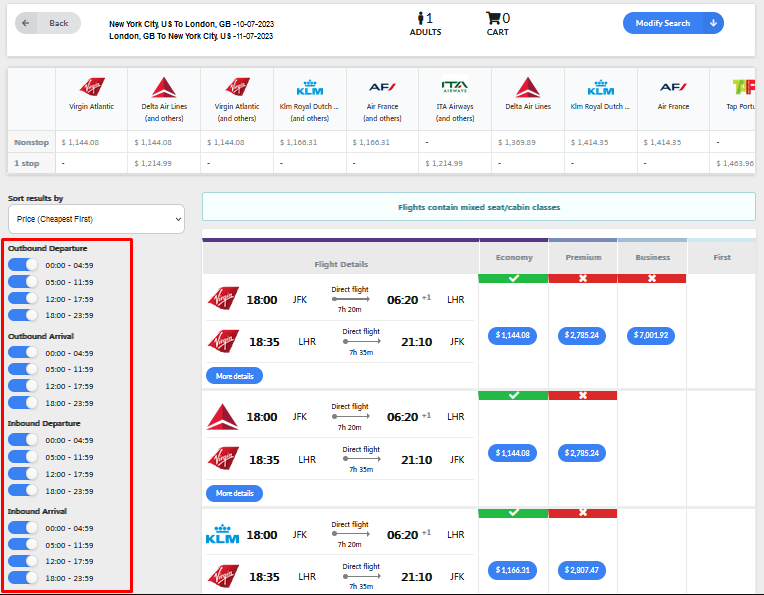Viewport: 764px width, 595px height.
Task: Choose $1,144.08 economy fare for Delta flight
Action: 513,453
